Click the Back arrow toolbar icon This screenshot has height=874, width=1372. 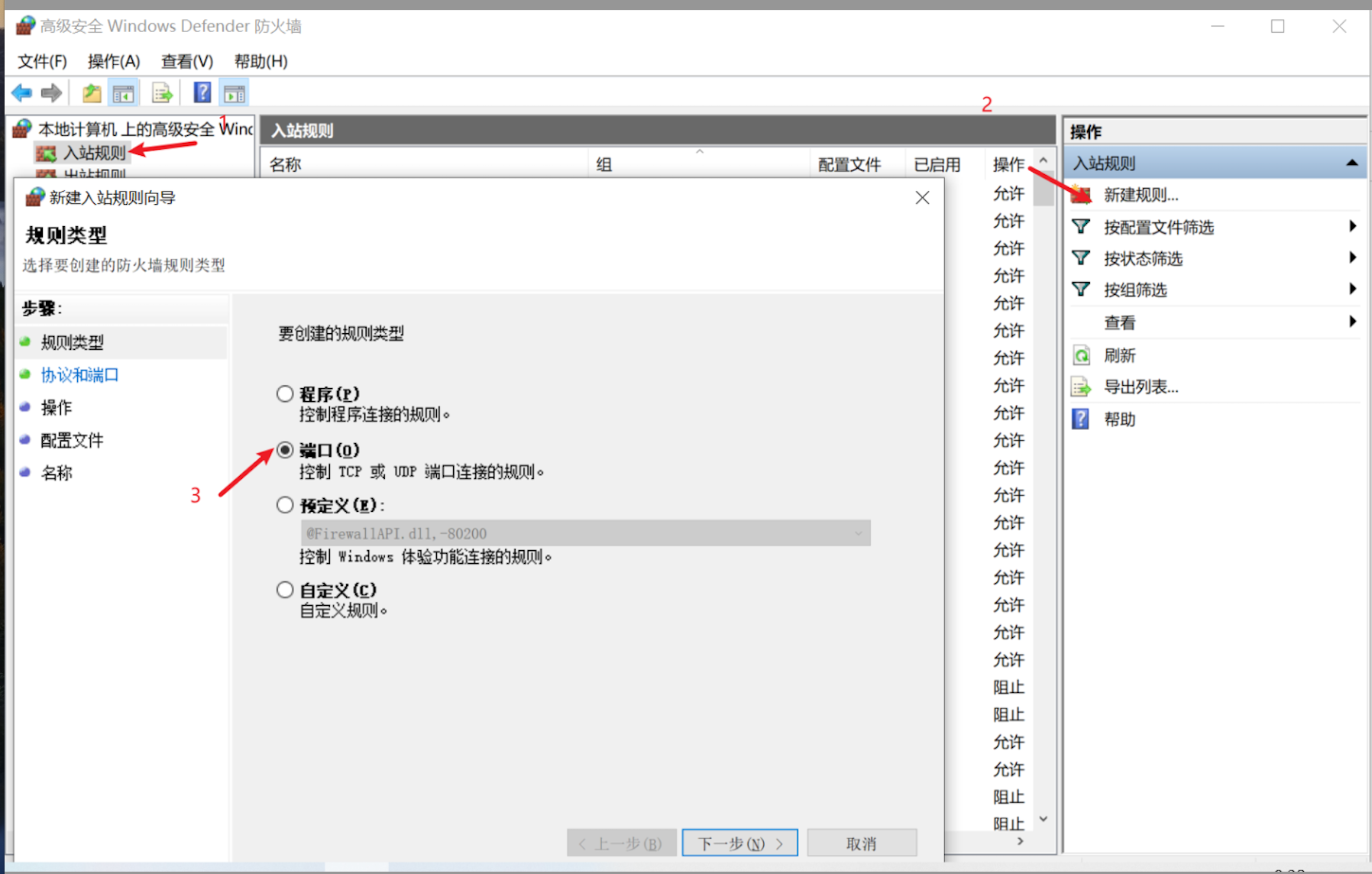coord(21,93)
